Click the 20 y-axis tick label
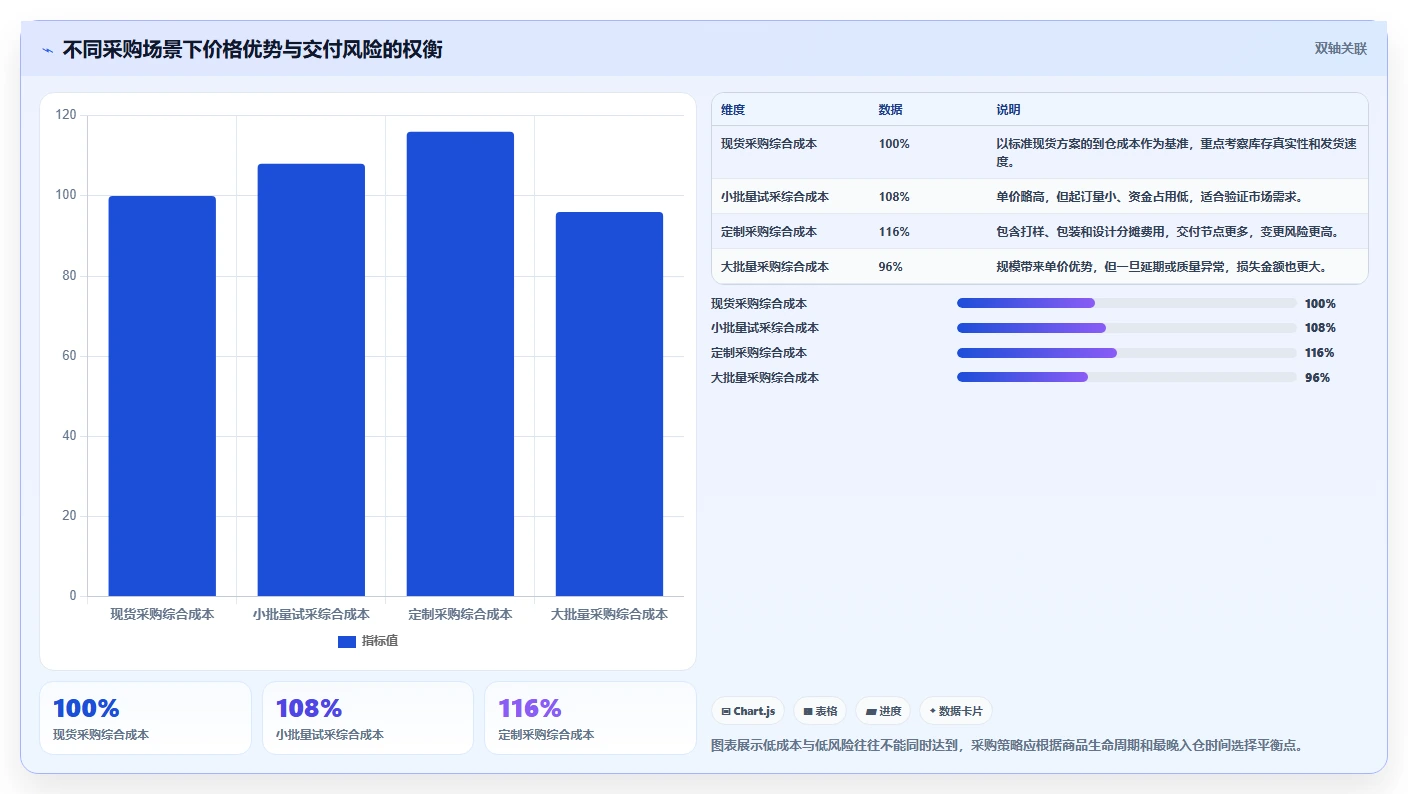Image resolution: width=1408 pixels, height=794 pixels. point(70,516)
